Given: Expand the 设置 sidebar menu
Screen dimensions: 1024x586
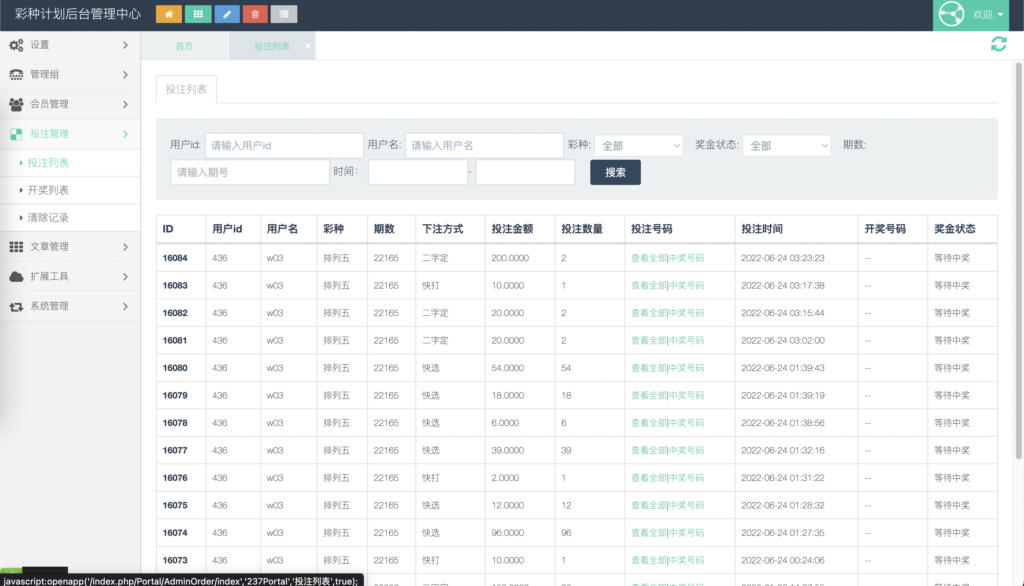Looking at the screenshot, I should (x=70, y=45).
